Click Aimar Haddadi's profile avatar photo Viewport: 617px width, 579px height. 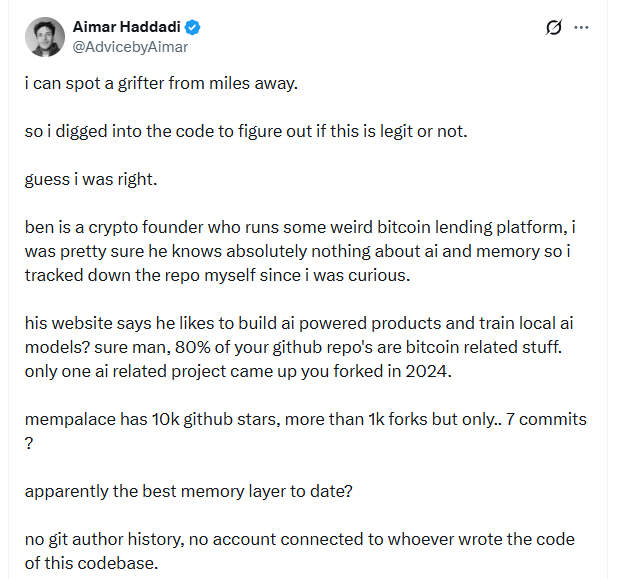45,35
